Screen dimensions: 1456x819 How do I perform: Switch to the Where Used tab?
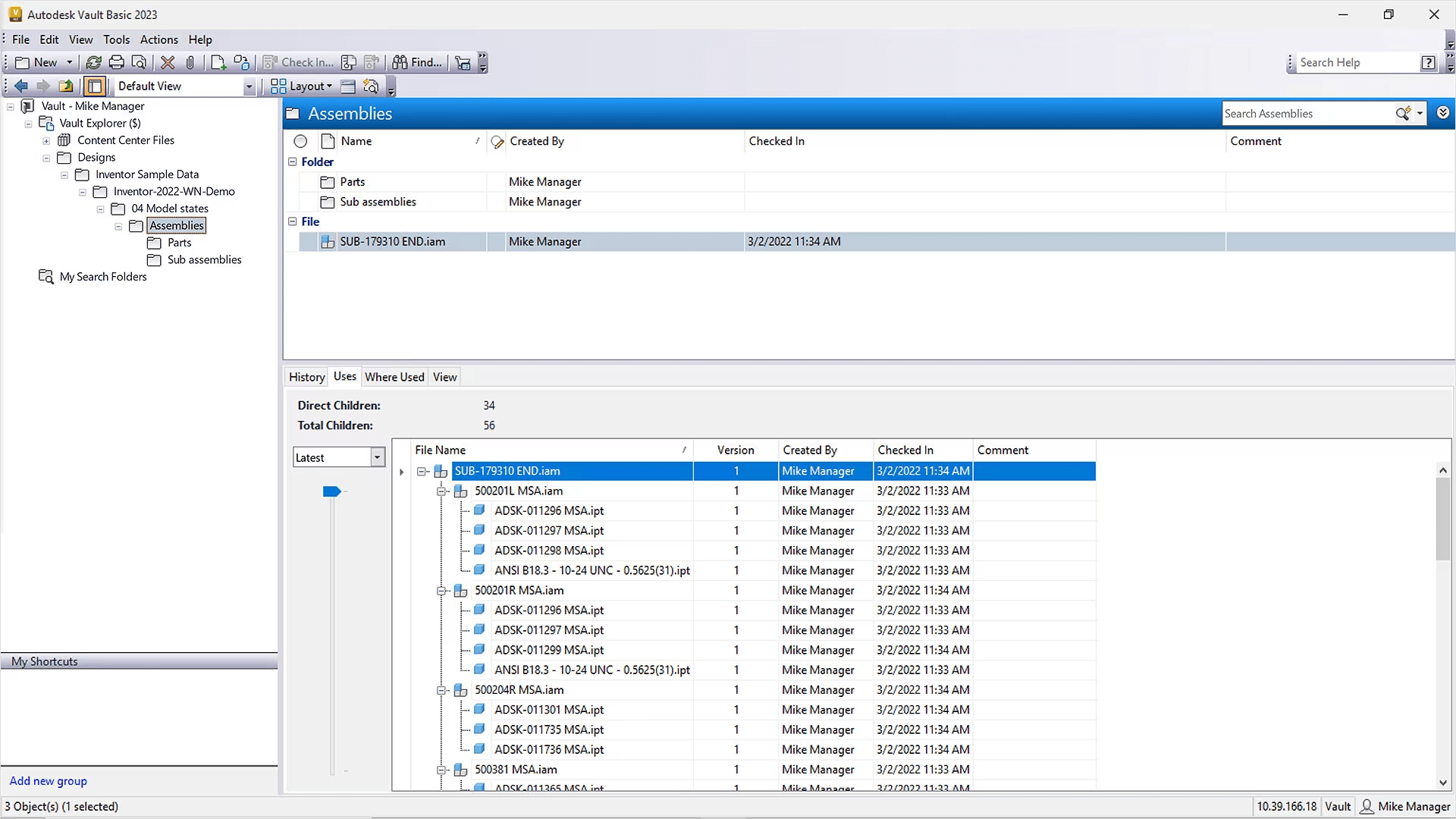(x=394, y=377)
